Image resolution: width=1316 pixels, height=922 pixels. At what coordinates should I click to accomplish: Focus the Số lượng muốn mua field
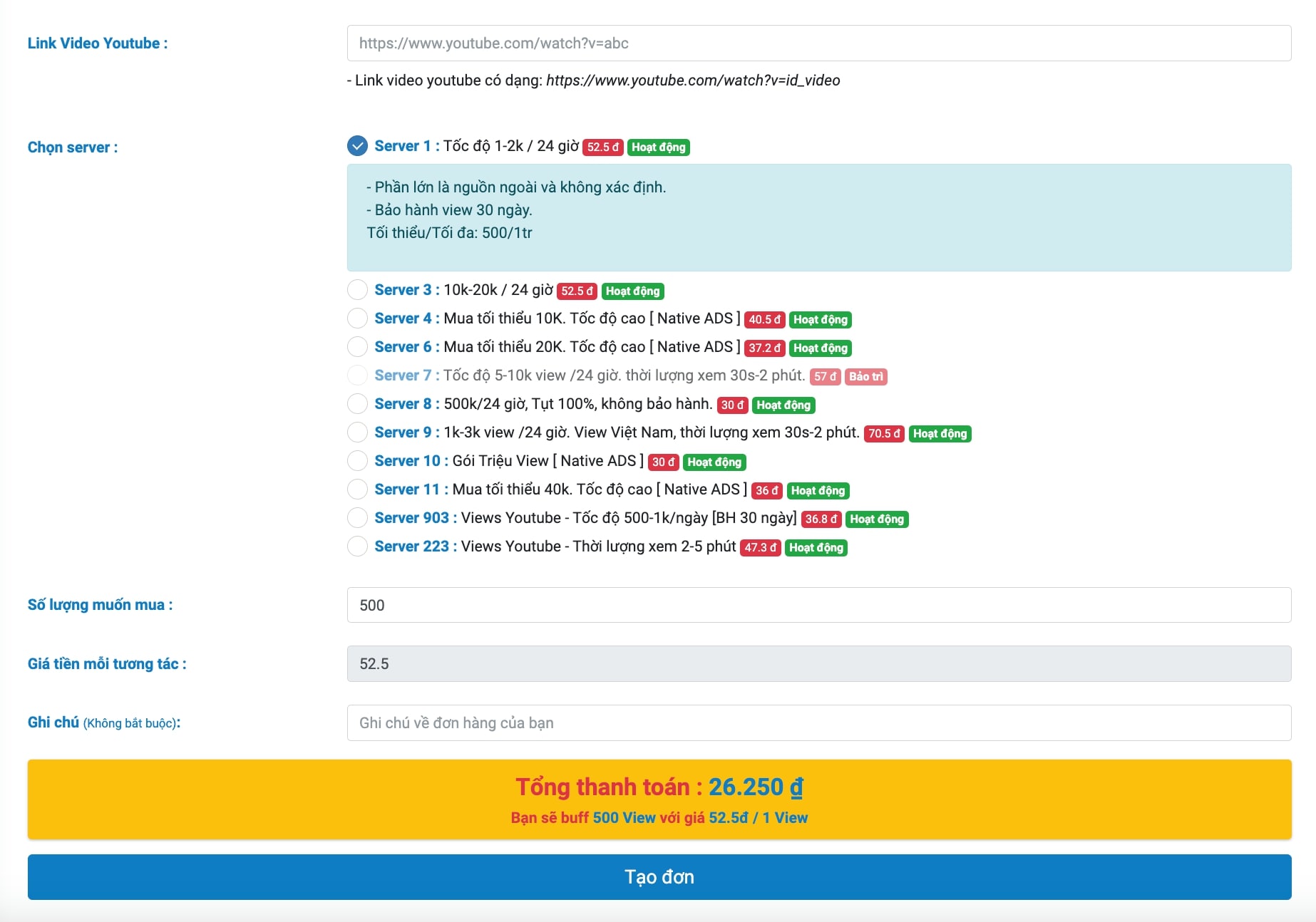(x=818, y=605)
